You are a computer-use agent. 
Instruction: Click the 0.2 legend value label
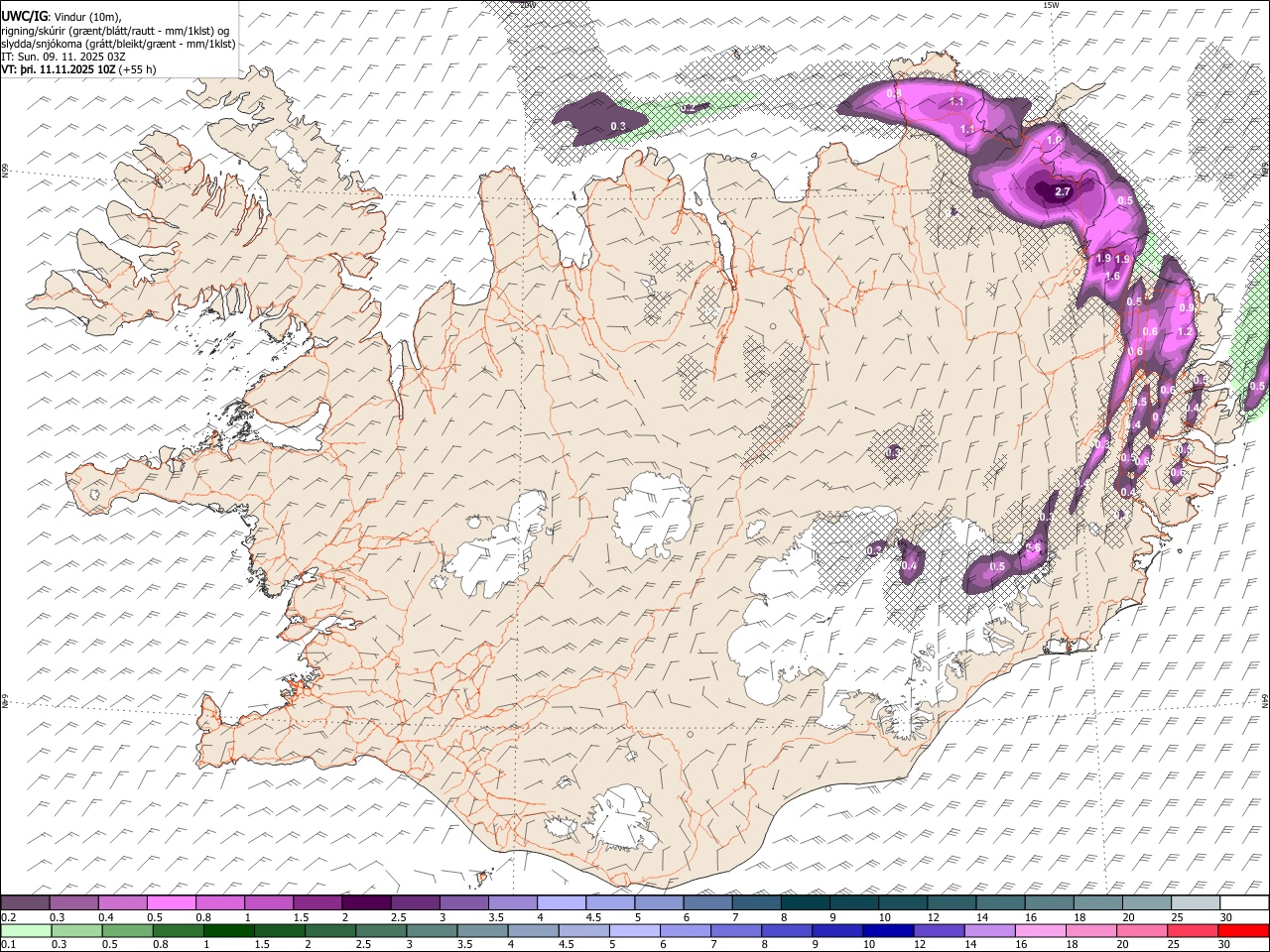pos(7,916)
